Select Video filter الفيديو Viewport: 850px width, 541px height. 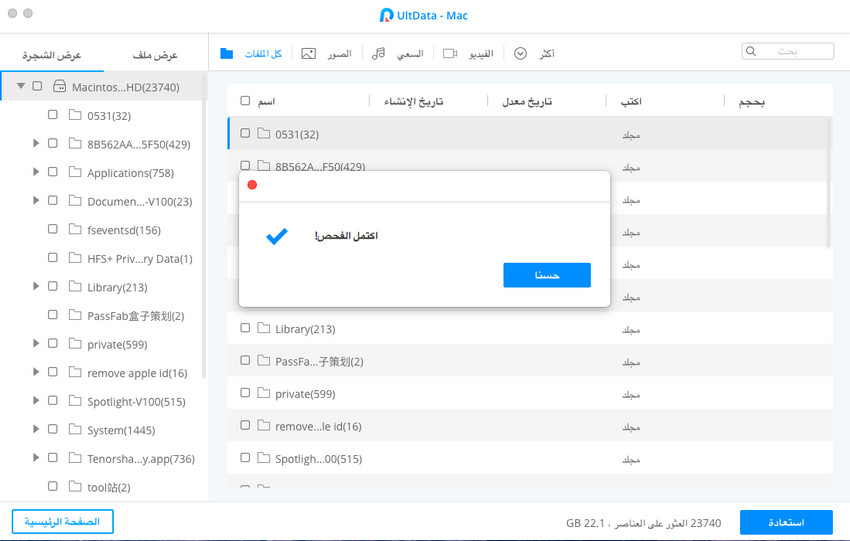481,54
